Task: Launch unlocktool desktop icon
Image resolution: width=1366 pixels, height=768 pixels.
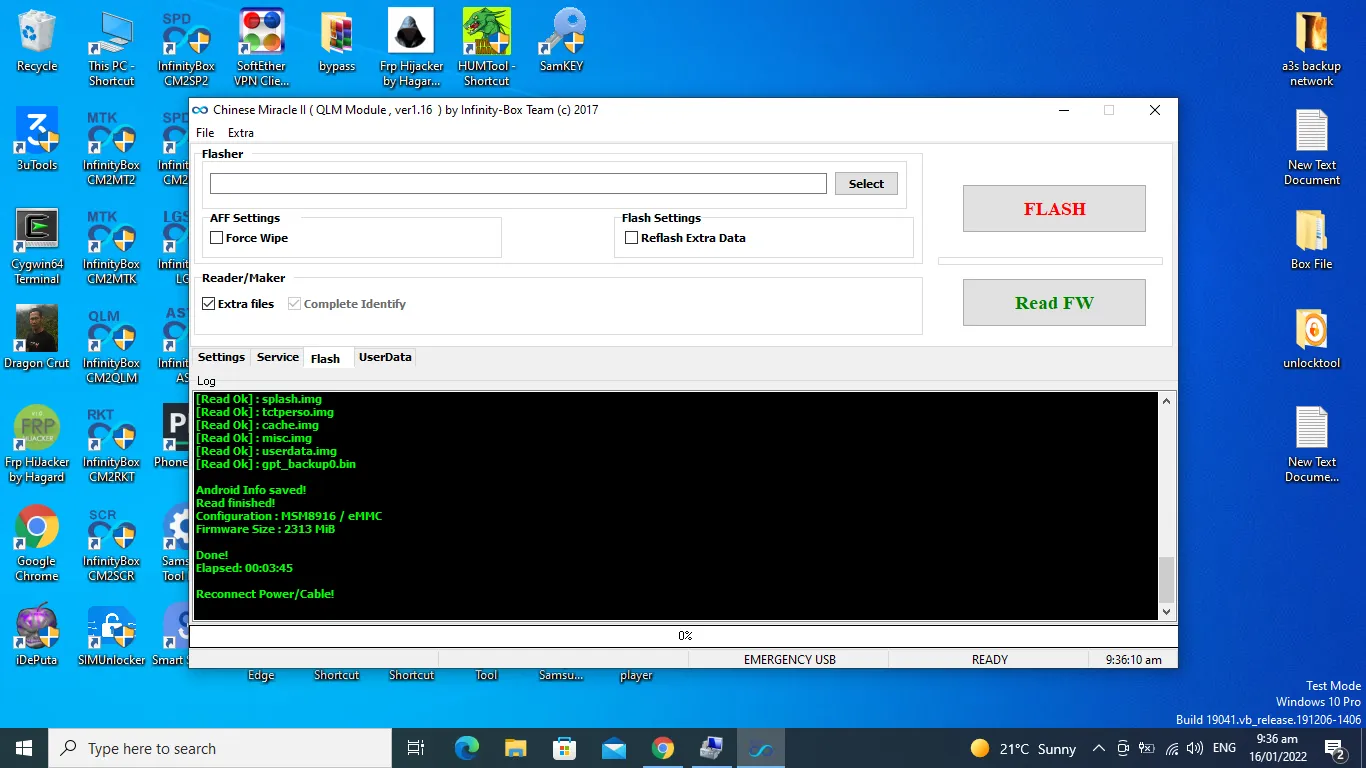Action: click(1311, 339)
